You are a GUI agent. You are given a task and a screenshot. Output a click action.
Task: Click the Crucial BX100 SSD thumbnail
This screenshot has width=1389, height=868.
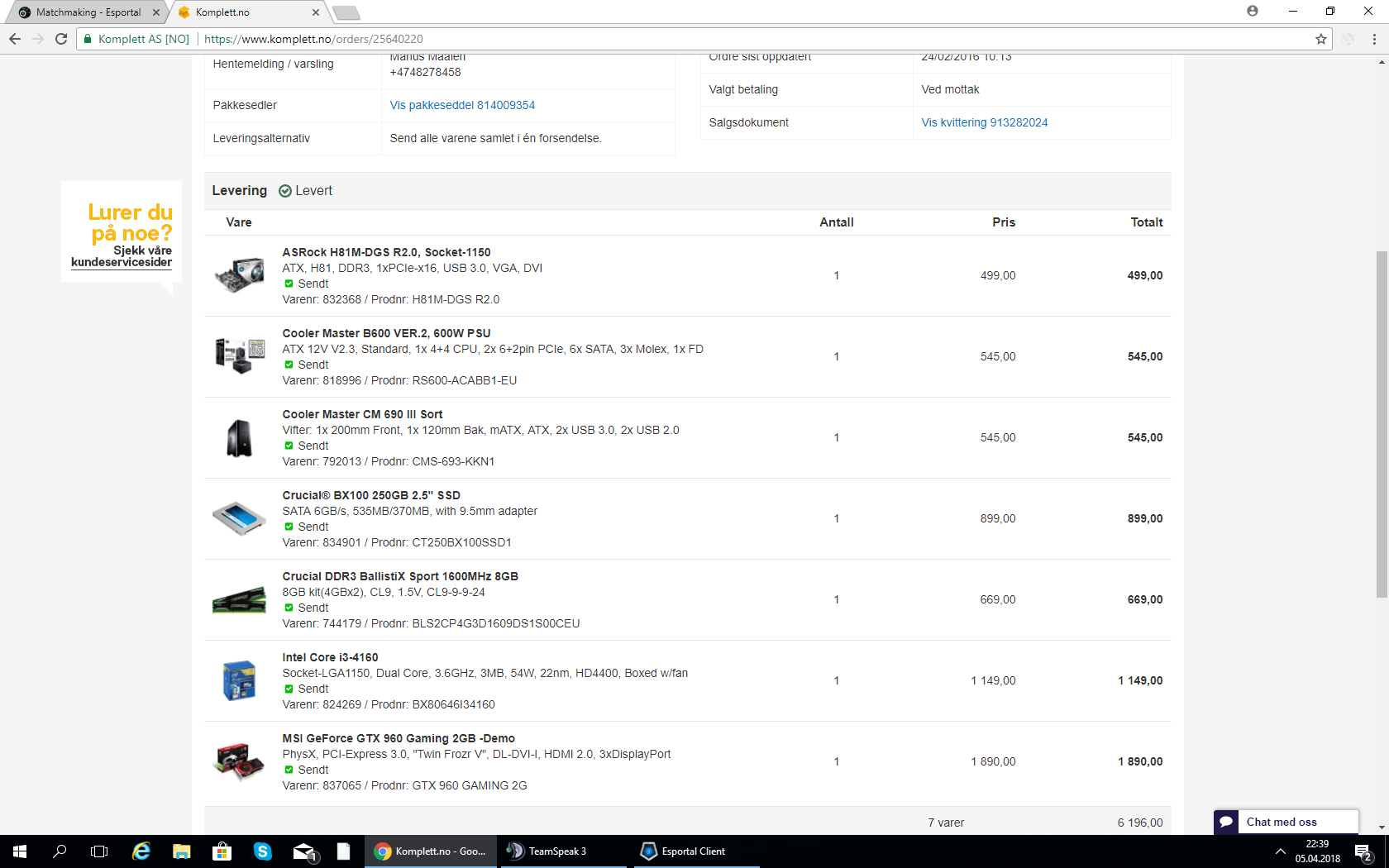coord(239,518)
